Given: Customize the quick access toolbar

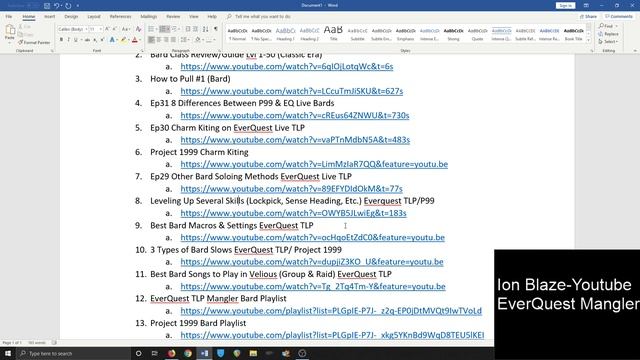Looking at the screenshot, I should pyautogui.click(x=78, y=6).
